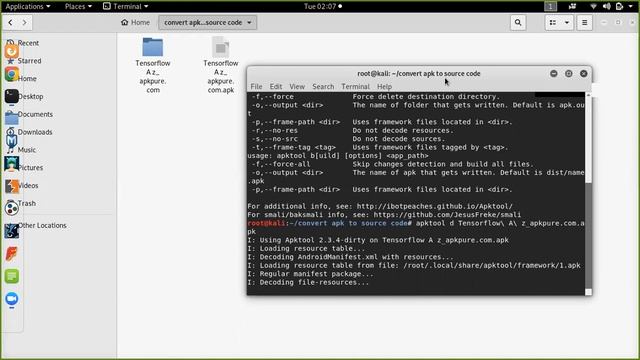Click the screen recording camera icon in top bar
Image resolution: width=640 pixels, height=360 pixels.
[x=573, y=6]
